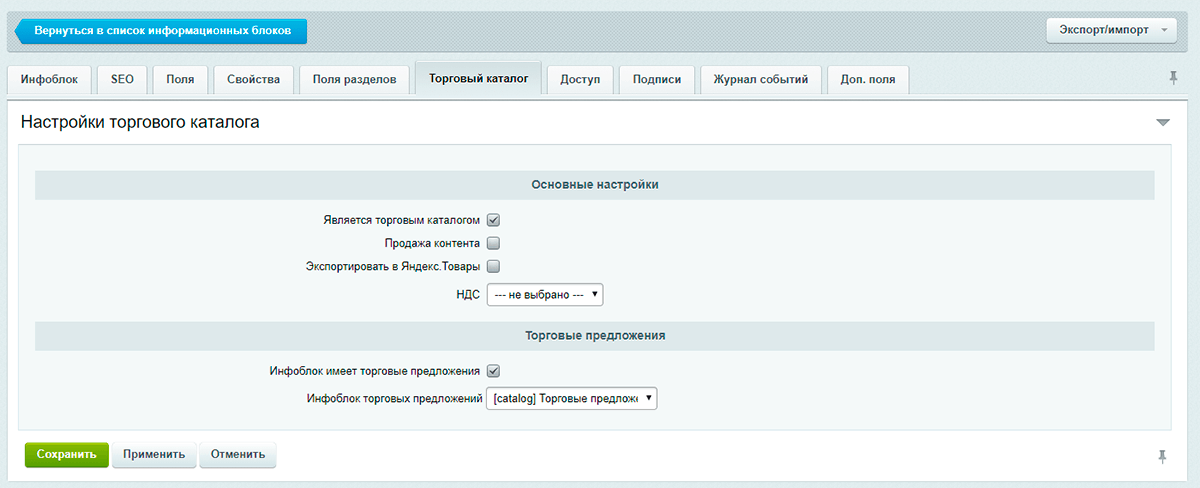Enable the Продажа контента checkbox
1200x488 pixels.
[x=493, y=243]
